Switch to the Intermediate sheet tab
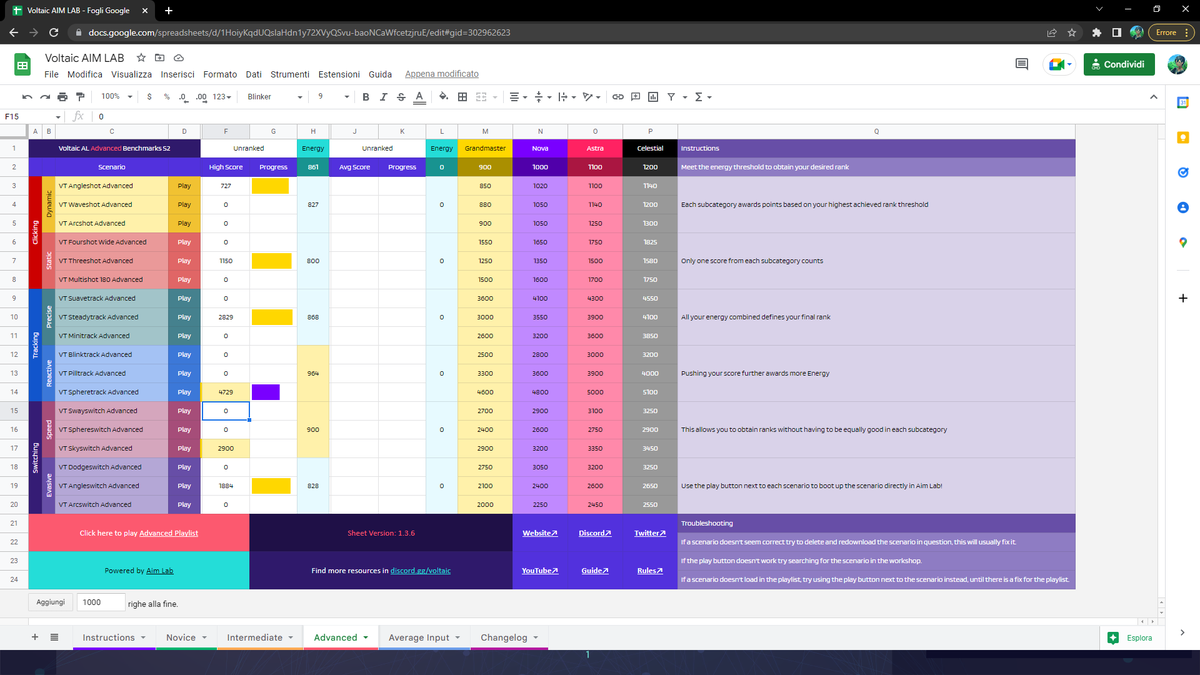 261,637
